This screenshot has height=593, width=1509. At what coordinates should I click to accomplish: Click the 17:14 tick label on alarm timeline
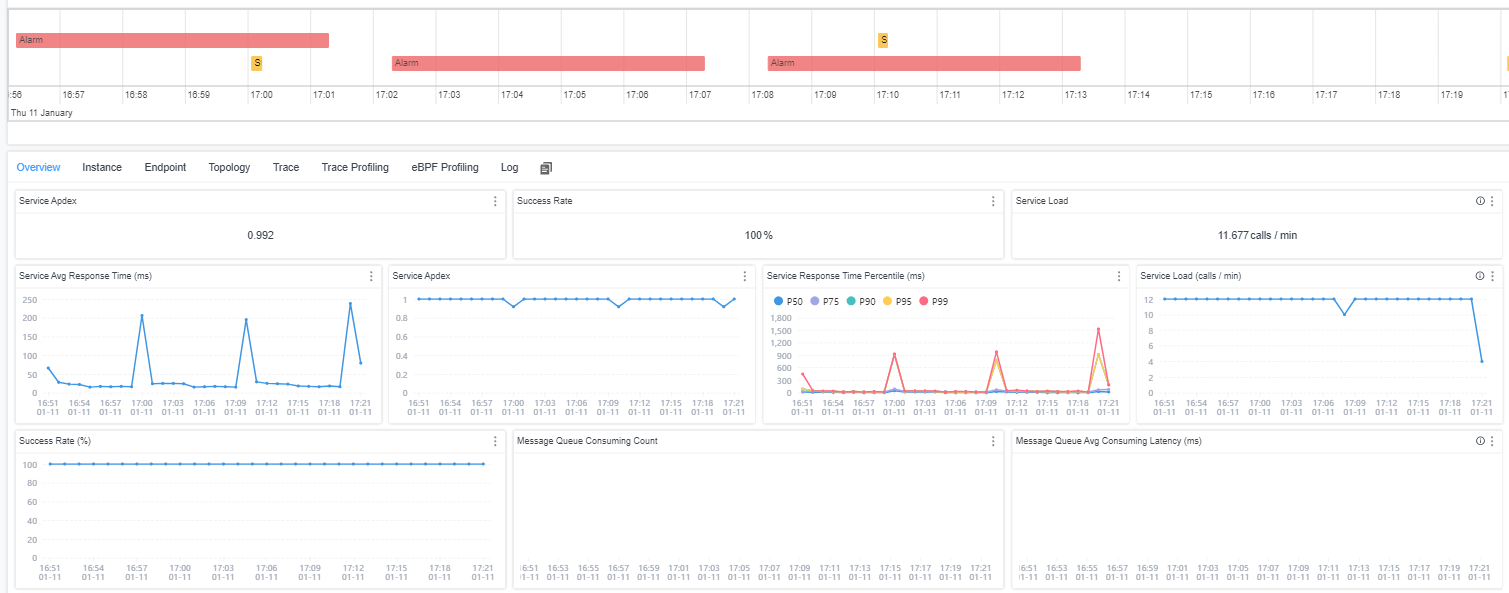click(x=1138, y=95)
